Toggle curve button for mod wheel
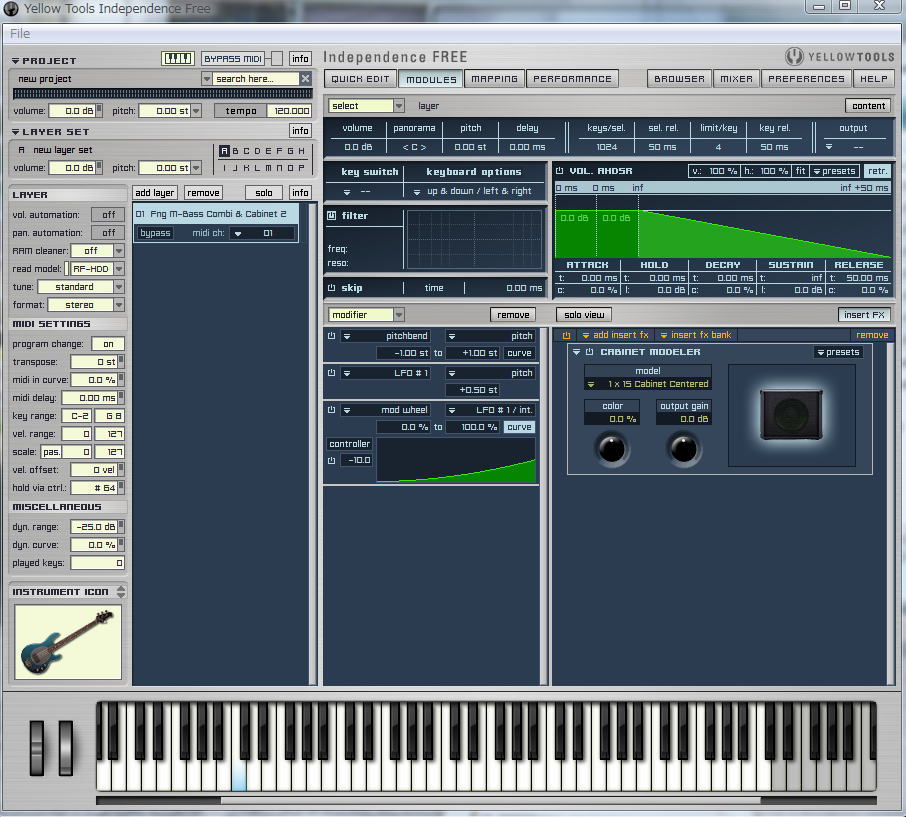The width and height of the screenshot is (906, 817). (519, 427)
